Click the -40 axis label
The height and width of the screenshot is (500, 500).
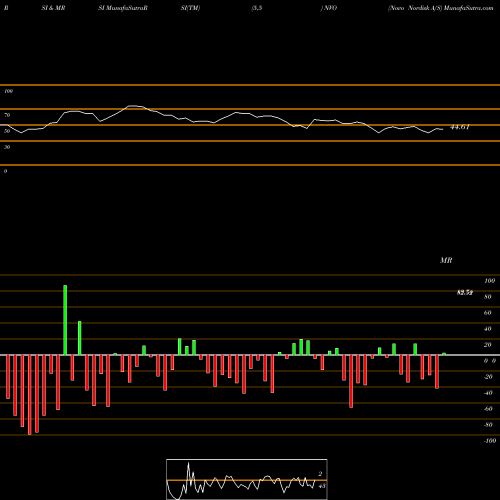tap(488, 393)
